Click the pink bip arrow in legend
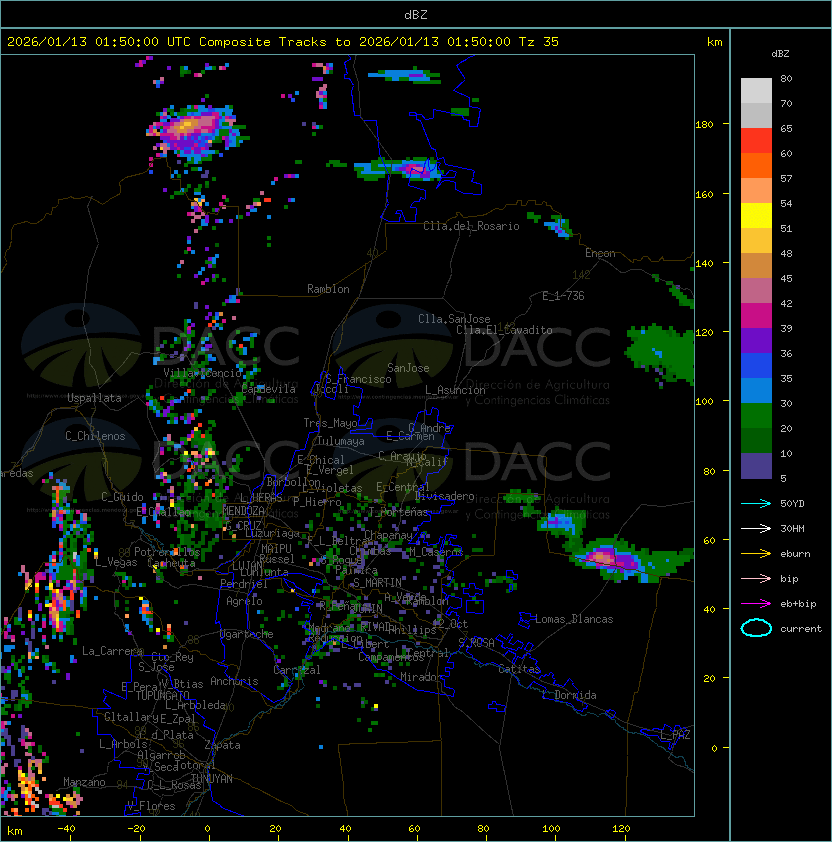 (756, 578)
